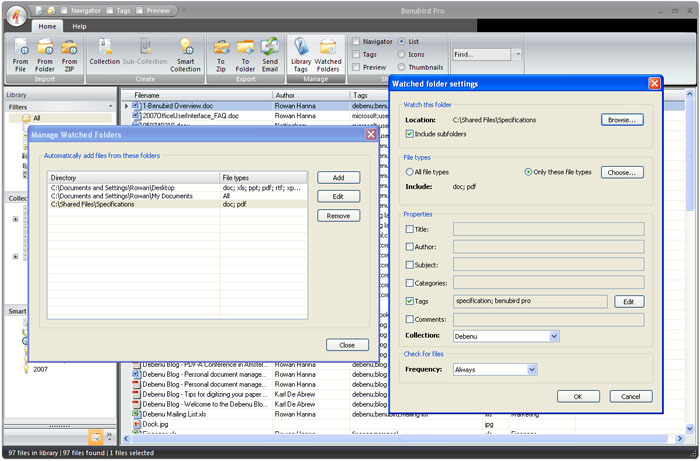Viewport: 700px width, 461px height.
Task: Open Library Tags manager
Action: [301, 55]
